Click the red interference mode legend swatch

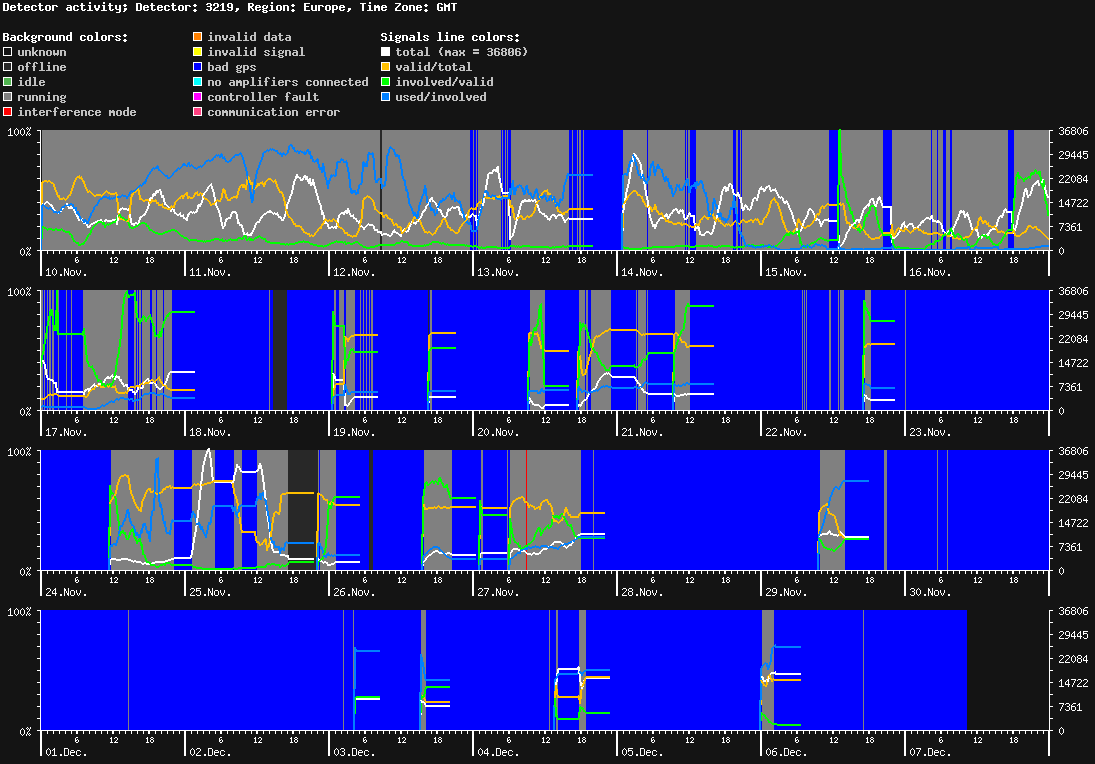[8, 112]
